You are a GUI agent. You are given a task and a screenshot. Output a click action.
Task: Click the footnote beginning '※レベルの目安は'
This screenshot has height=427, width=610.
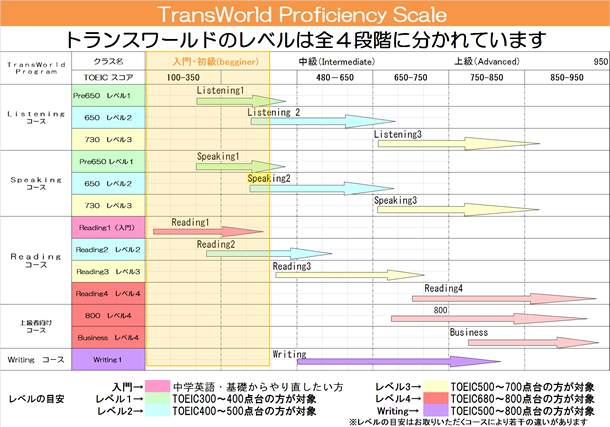(x=468, y=422)
